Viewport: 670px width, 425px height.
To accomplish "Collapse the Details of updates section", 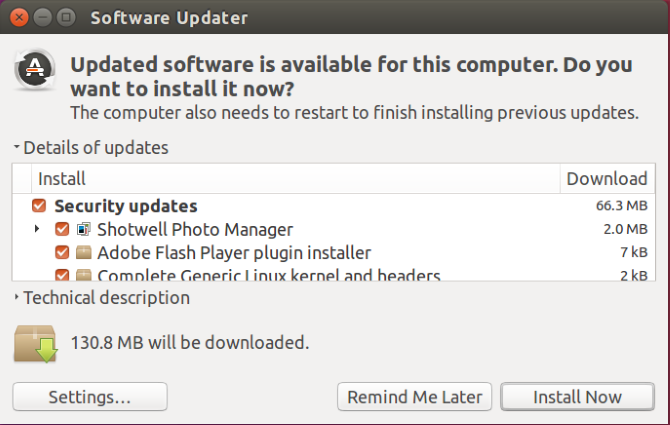I will pyautogui.click(x=17, y=148).
